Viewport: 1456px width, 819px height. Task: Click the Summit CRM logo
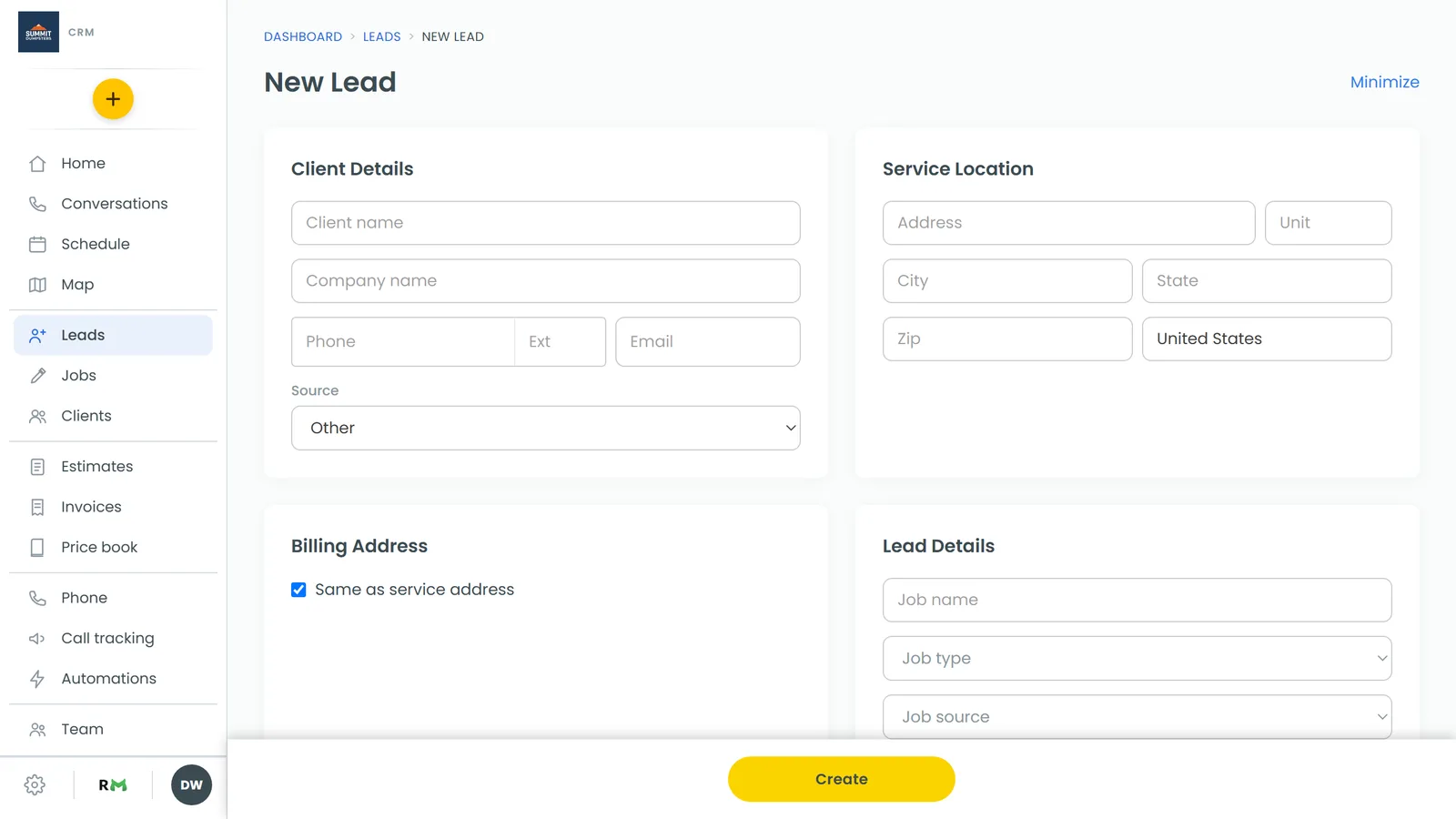coord(38,32)
